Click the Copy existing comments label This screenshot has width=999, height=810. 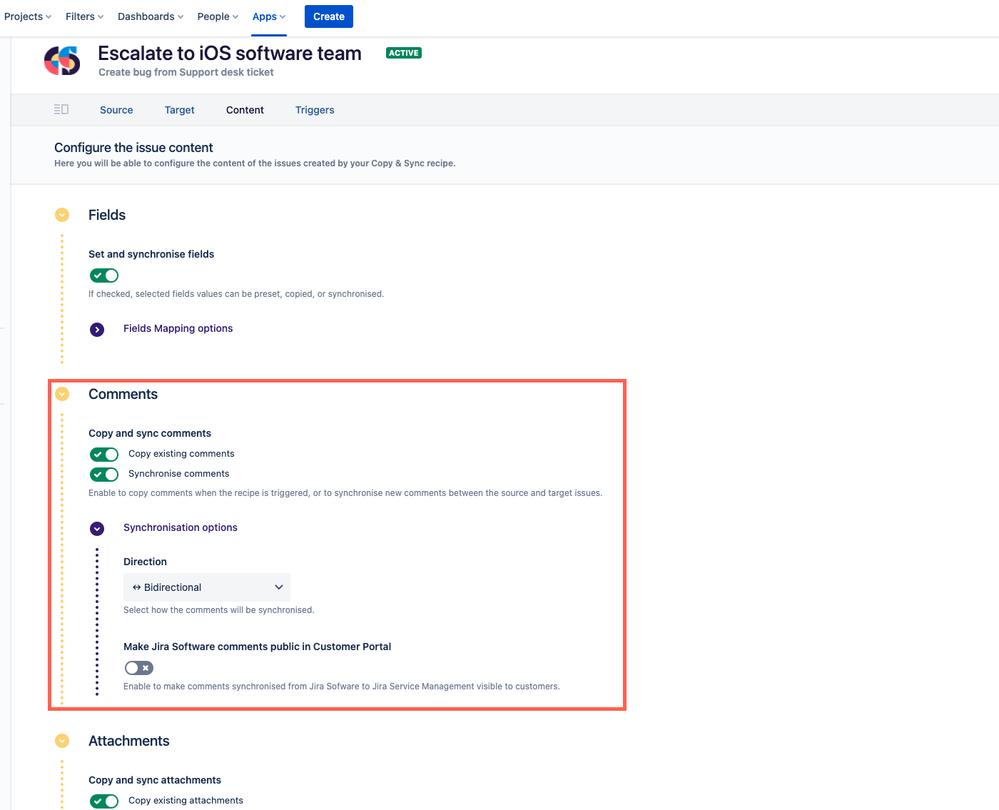click(x=182, y=453)
